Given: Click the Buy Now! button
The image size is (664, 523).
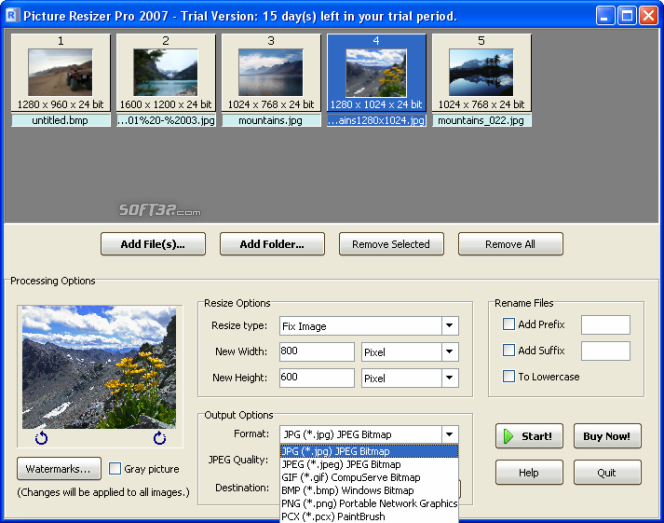Looking at the screenshot, I should pyautogui.click(x=607, y=436).
